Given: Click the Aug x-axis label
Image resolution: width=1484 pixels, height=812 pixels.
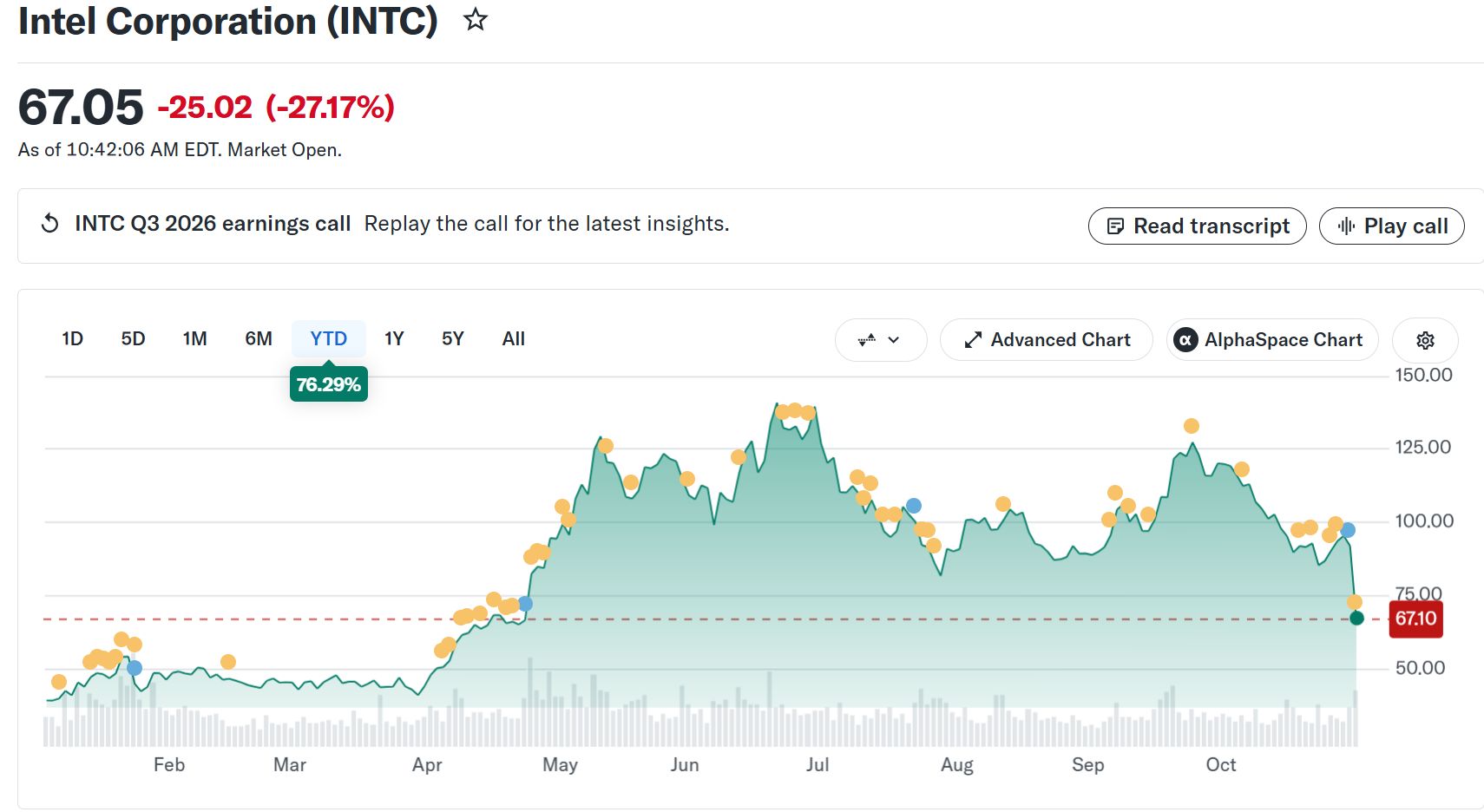Looking at the screenshot, I should 957,764.
